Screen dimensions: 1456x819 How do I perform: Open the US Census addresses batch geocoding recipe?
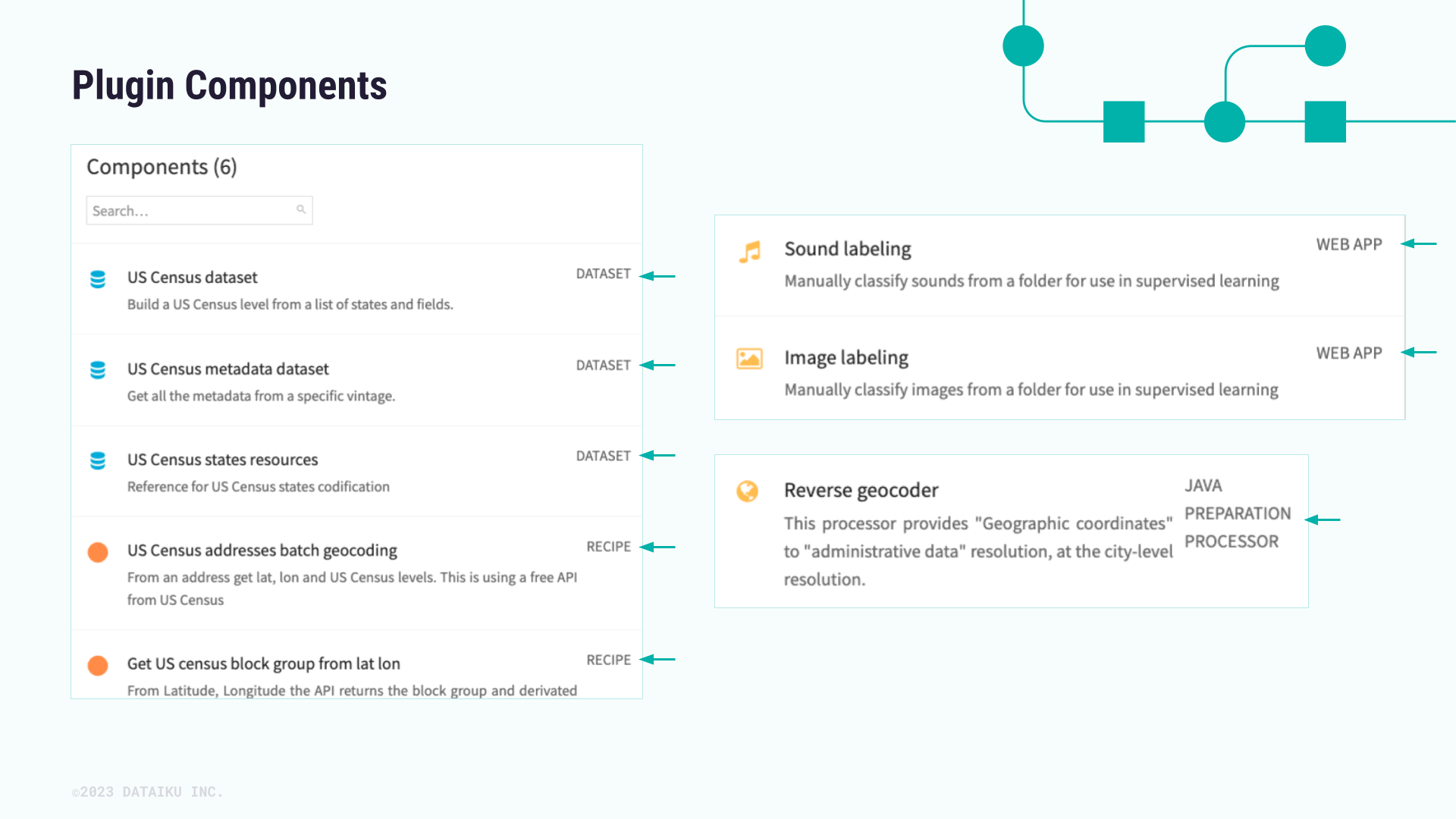[x=262, y=551]
